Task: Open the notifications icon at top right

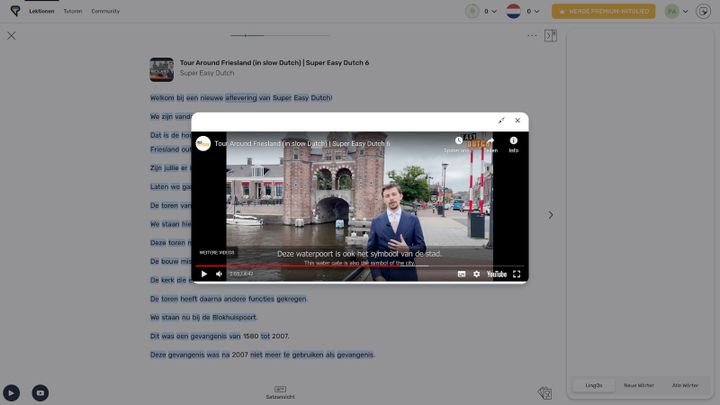Action: coord(703,11)
